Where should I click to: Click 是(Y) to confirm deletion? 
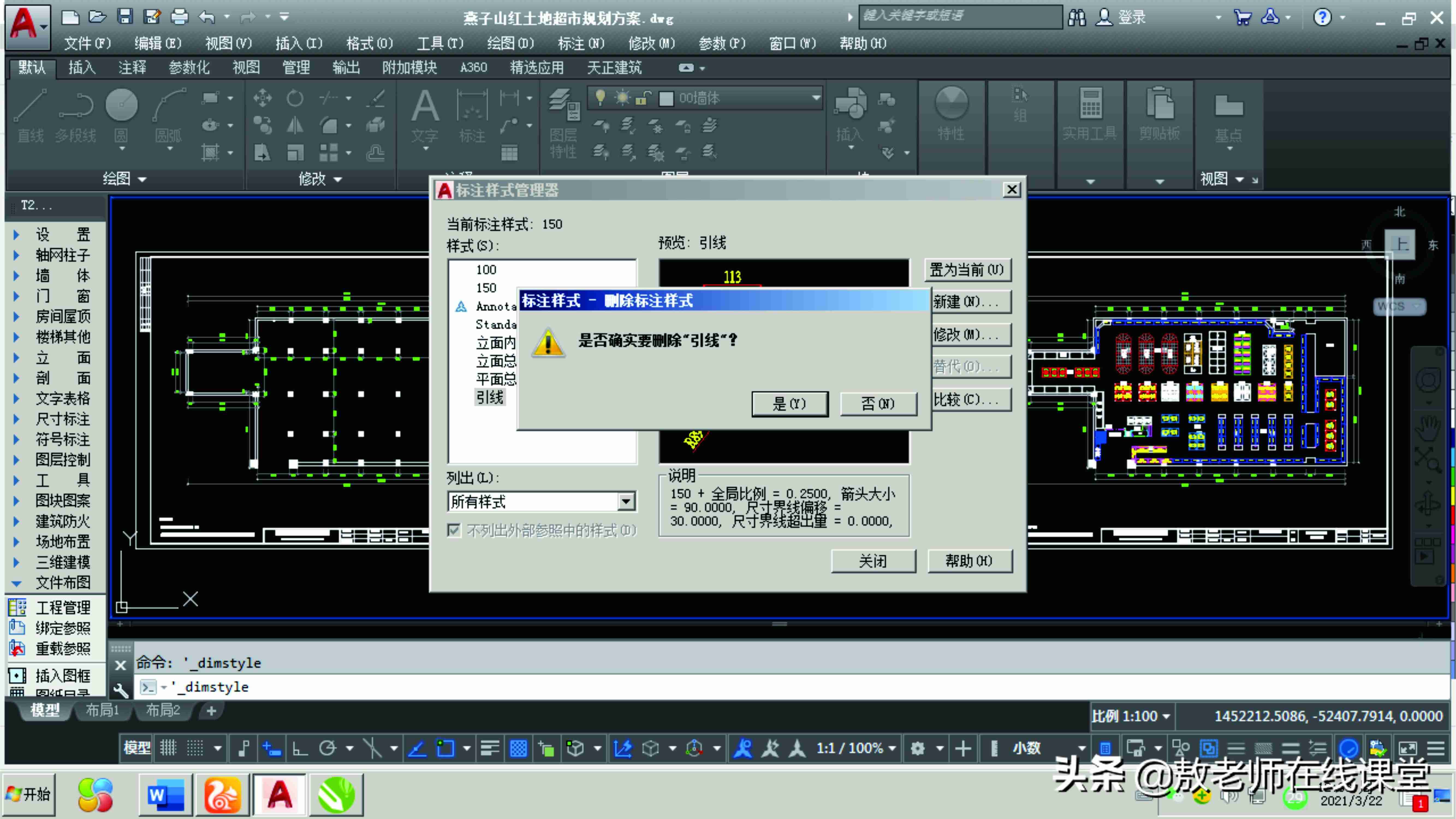coord(790,403)
